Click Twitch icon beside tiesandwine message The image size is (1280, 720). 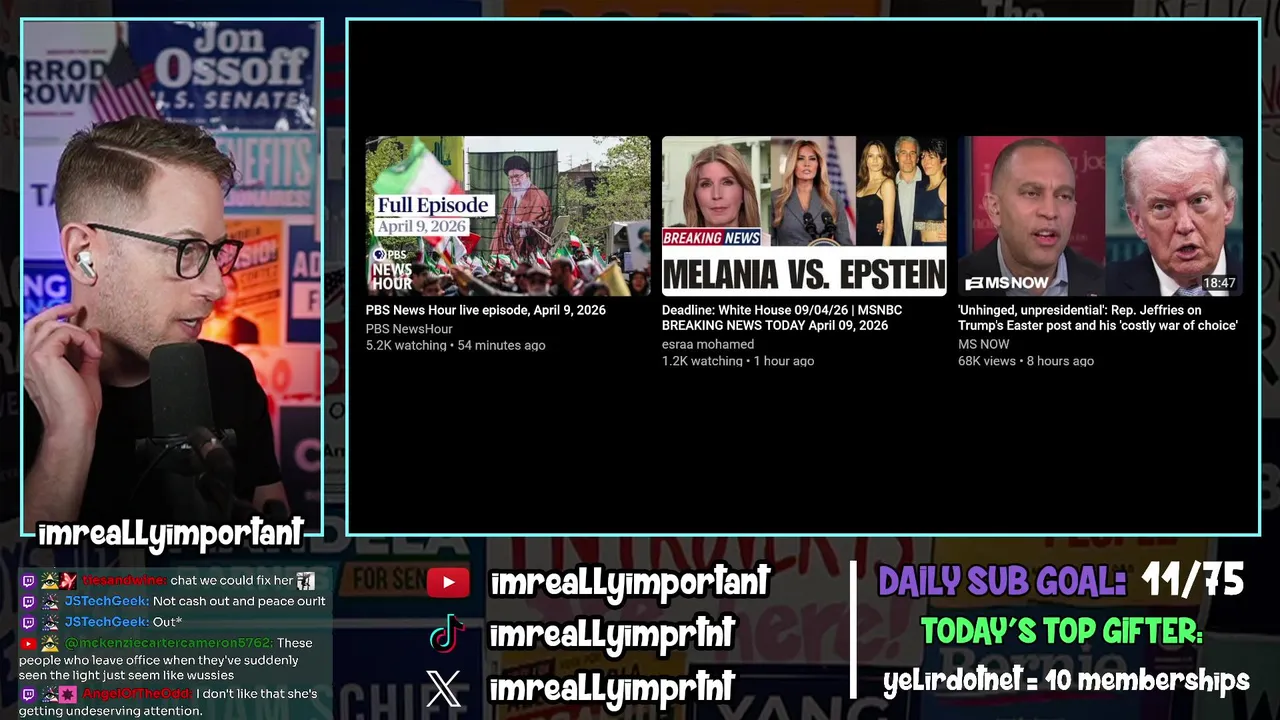28,580
